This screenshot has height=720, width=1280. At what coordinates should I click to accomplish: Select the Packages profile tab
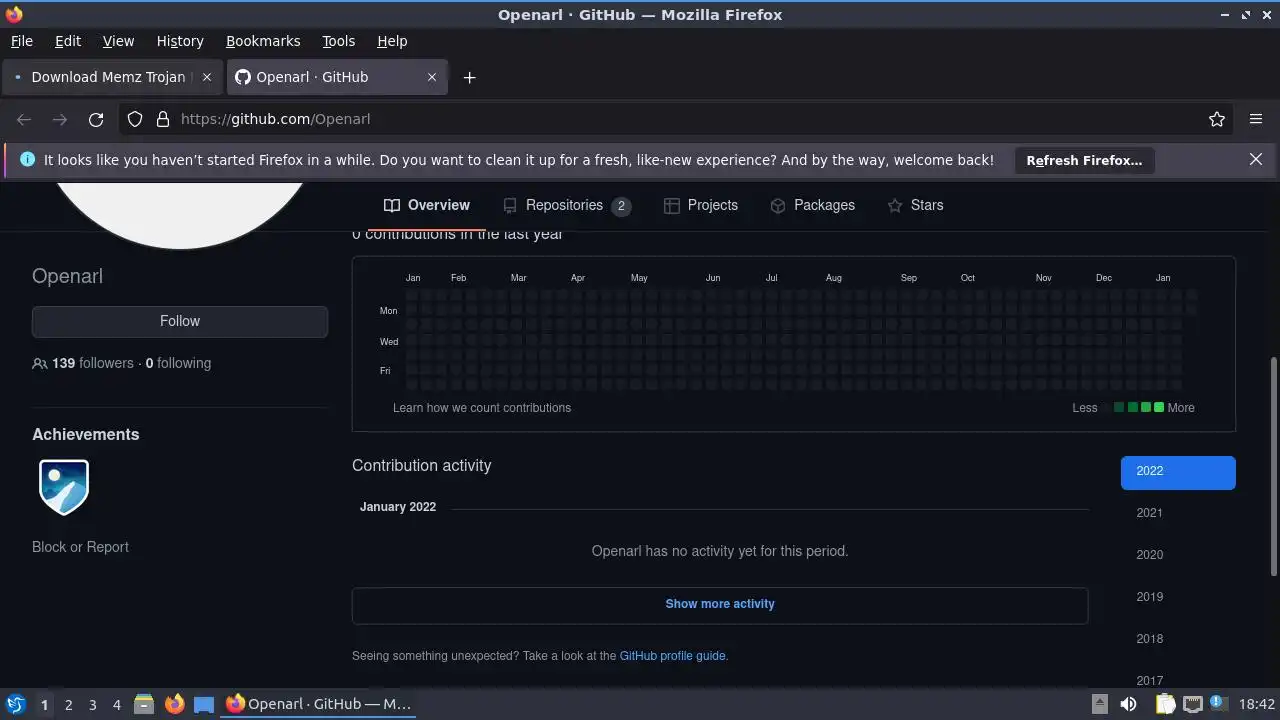812,205
